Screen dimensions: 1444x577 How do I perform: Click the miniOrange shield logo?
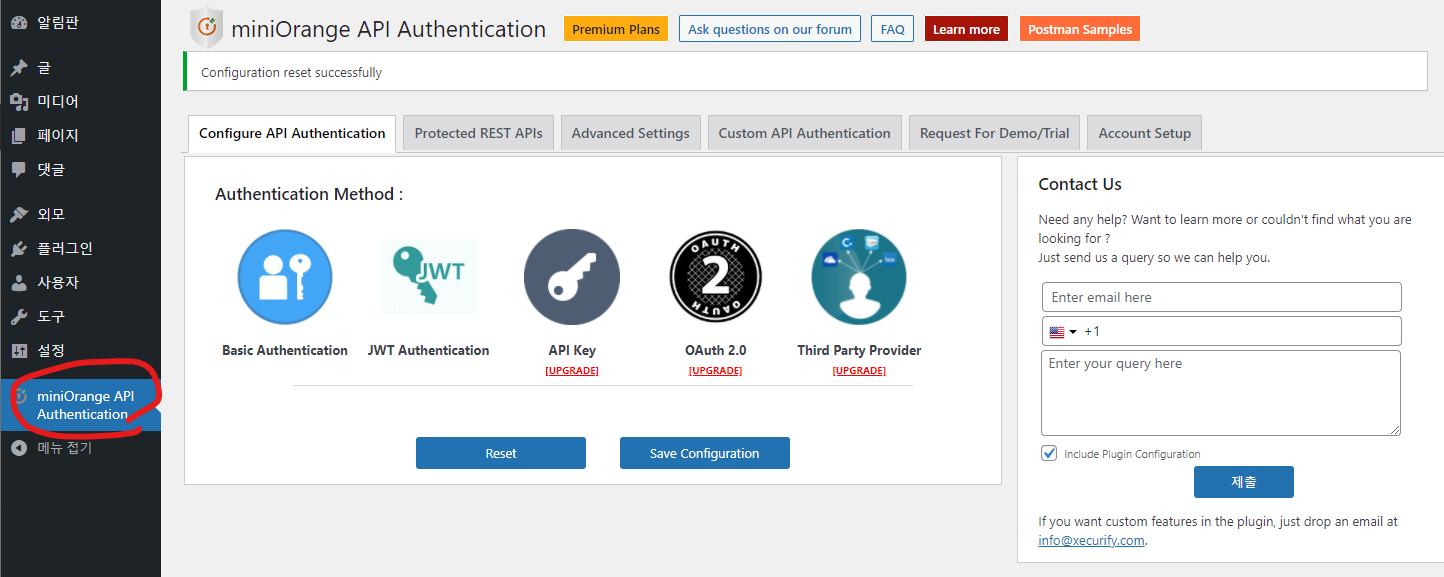point(207,28)
